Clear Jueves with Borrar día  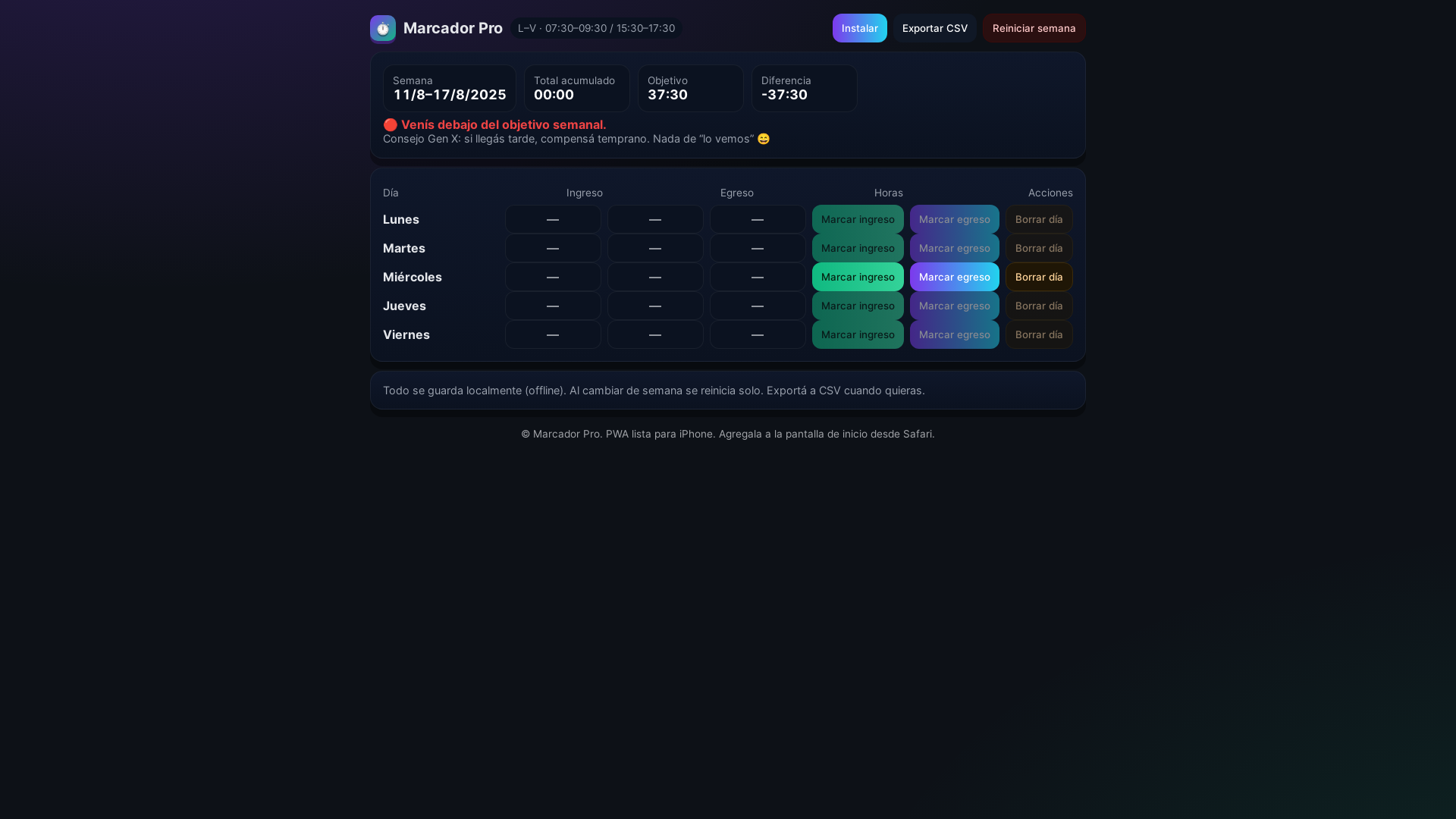tap(1039, 306)
